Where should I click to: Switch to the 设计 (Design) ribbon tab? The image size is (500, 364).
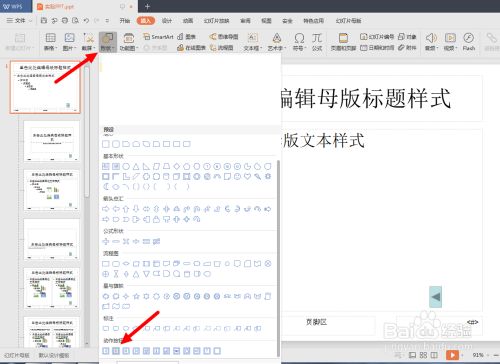(167, 21)
